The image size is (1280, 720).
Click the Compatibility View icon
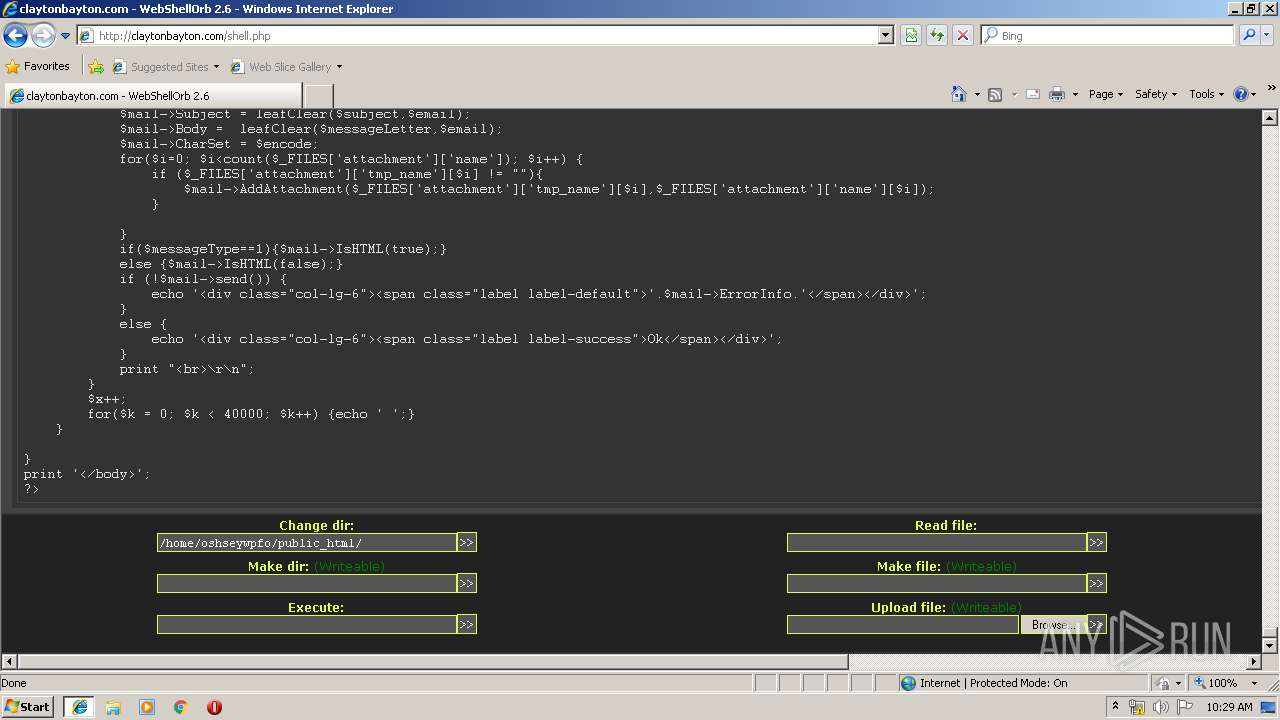(x=911, y=35)
